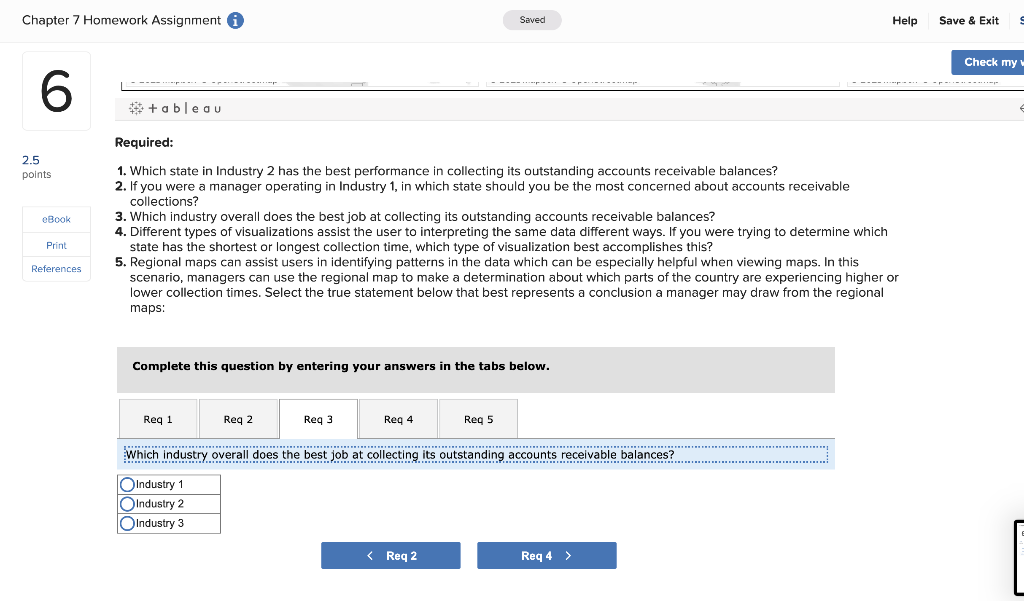Open the eBook link in the sidebar
This screenshot has height=601, width=1024.
click(56, 219)
